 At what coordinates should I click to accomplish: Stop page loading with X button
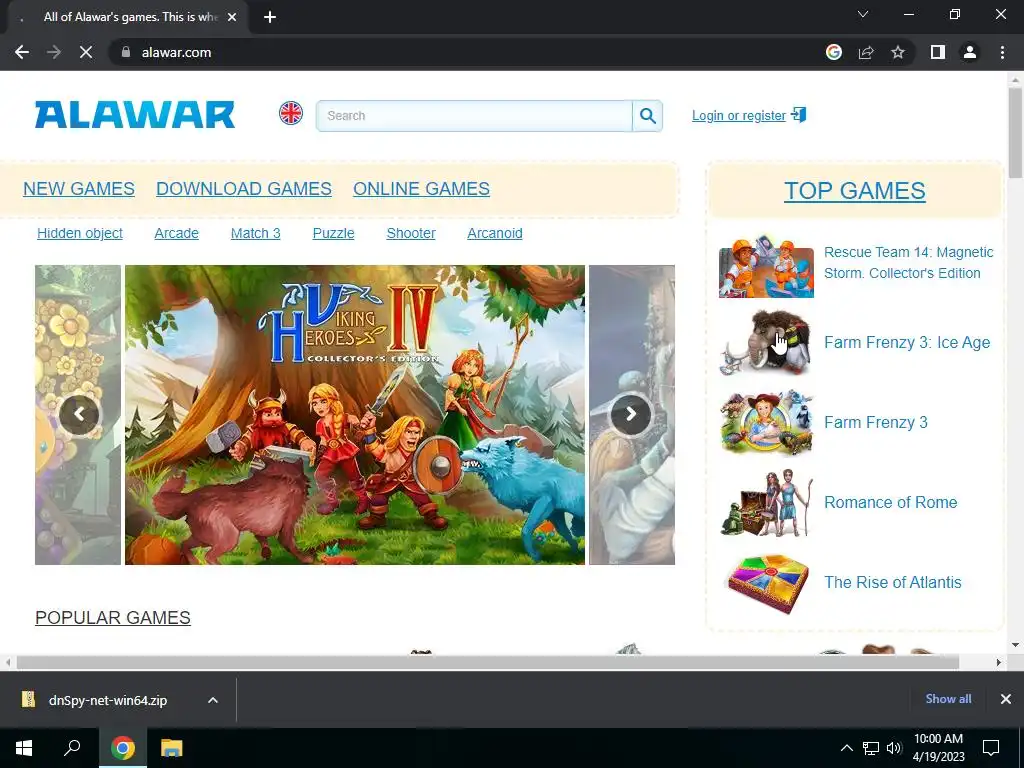coord(86,52)
